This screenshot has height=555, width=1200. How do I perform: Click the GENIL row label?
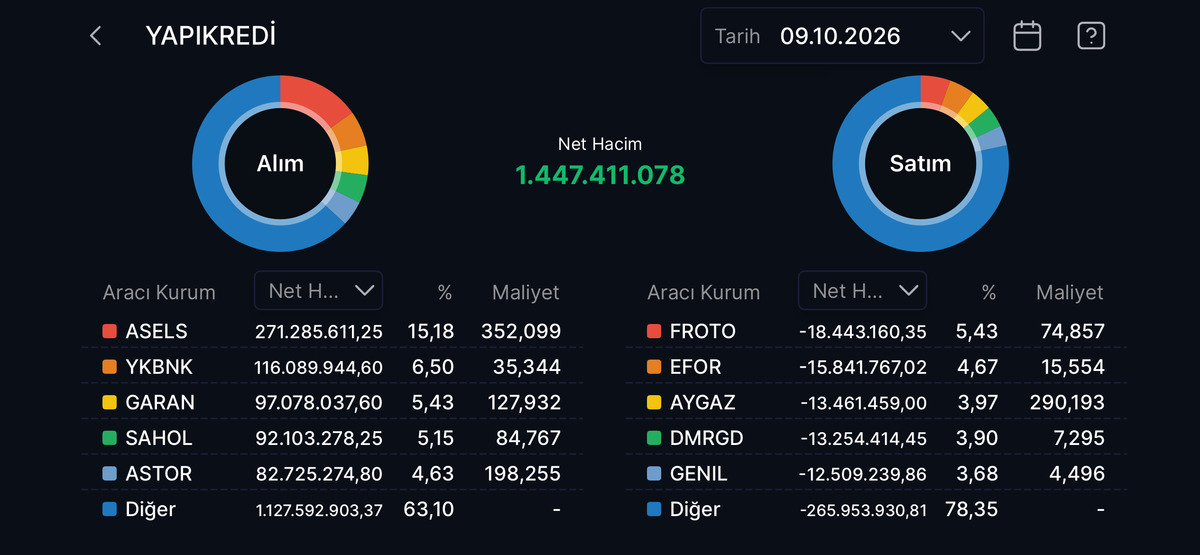coord(699,473)
